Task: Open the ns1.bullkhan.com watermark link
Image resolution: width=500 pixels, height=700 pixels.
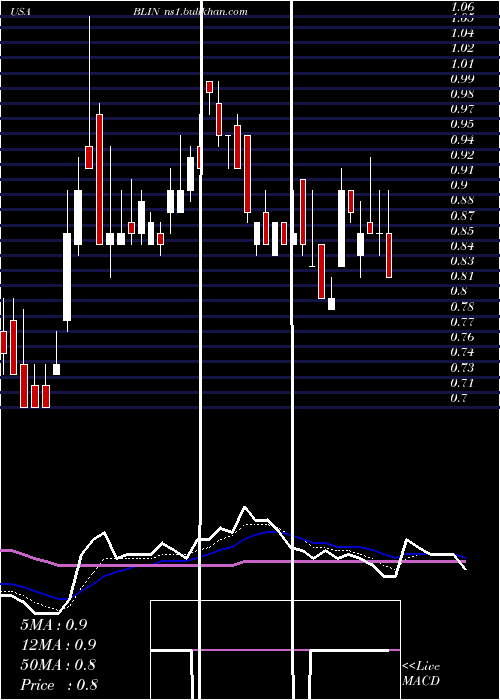Action: click(x=206, y=12)
